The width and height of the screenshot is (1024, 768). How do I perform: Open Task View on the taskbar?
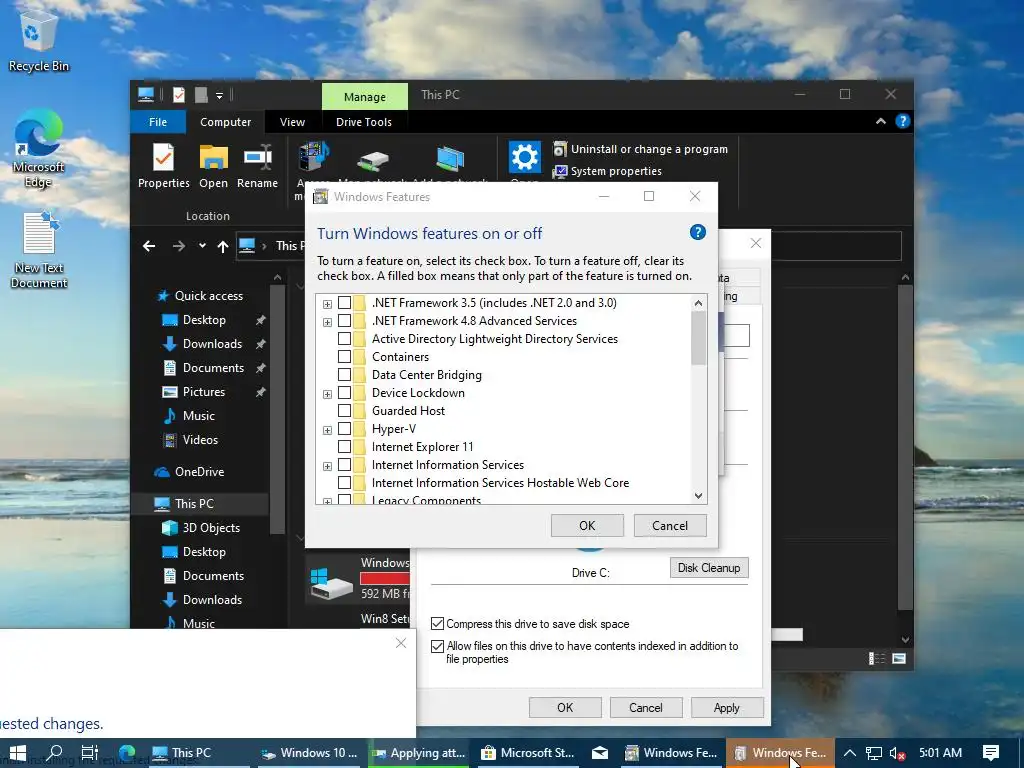pos(89,753)
